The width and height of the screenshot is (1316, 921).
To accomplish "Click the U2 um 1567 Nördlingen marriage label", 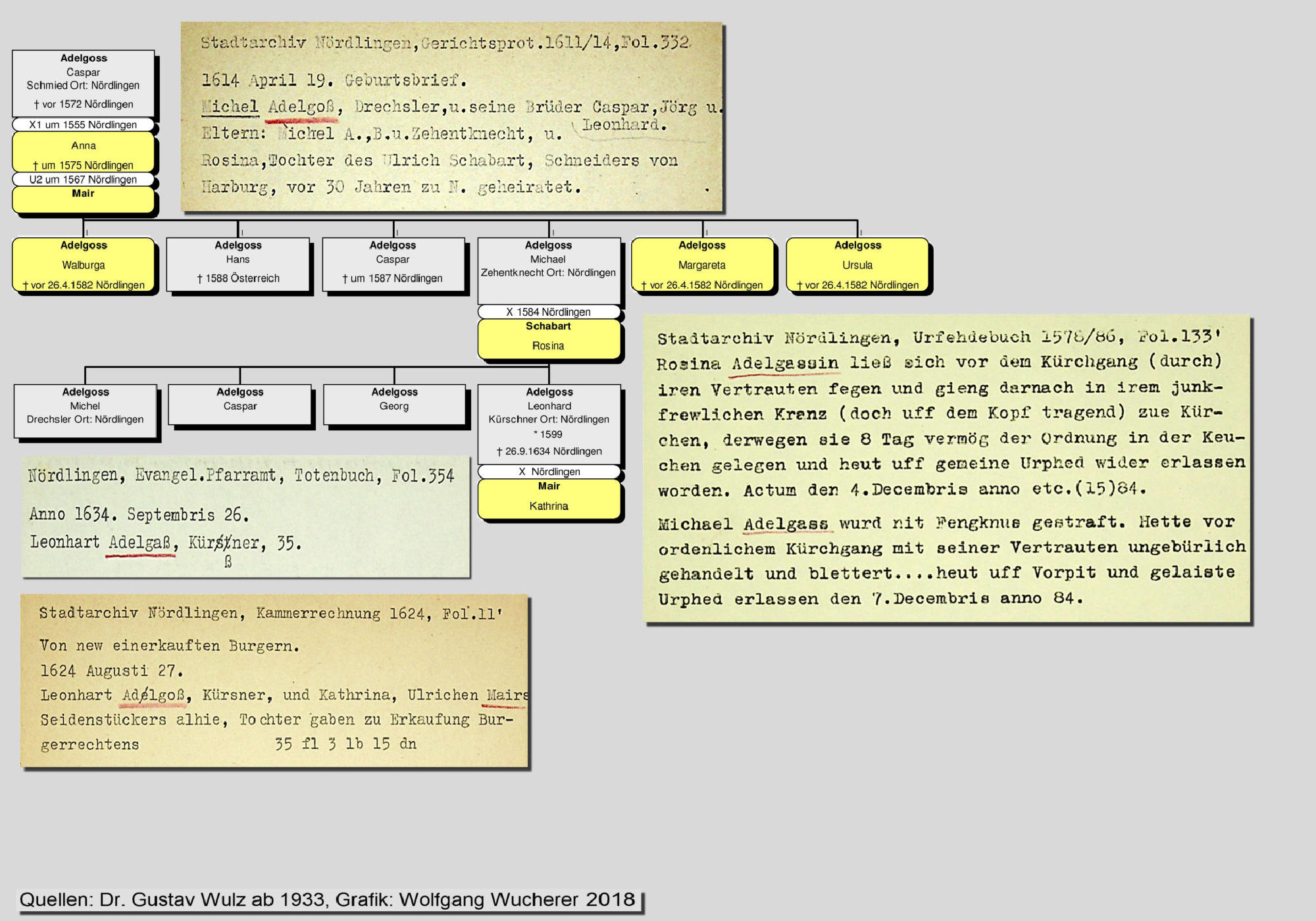I will tap(84, 180).
